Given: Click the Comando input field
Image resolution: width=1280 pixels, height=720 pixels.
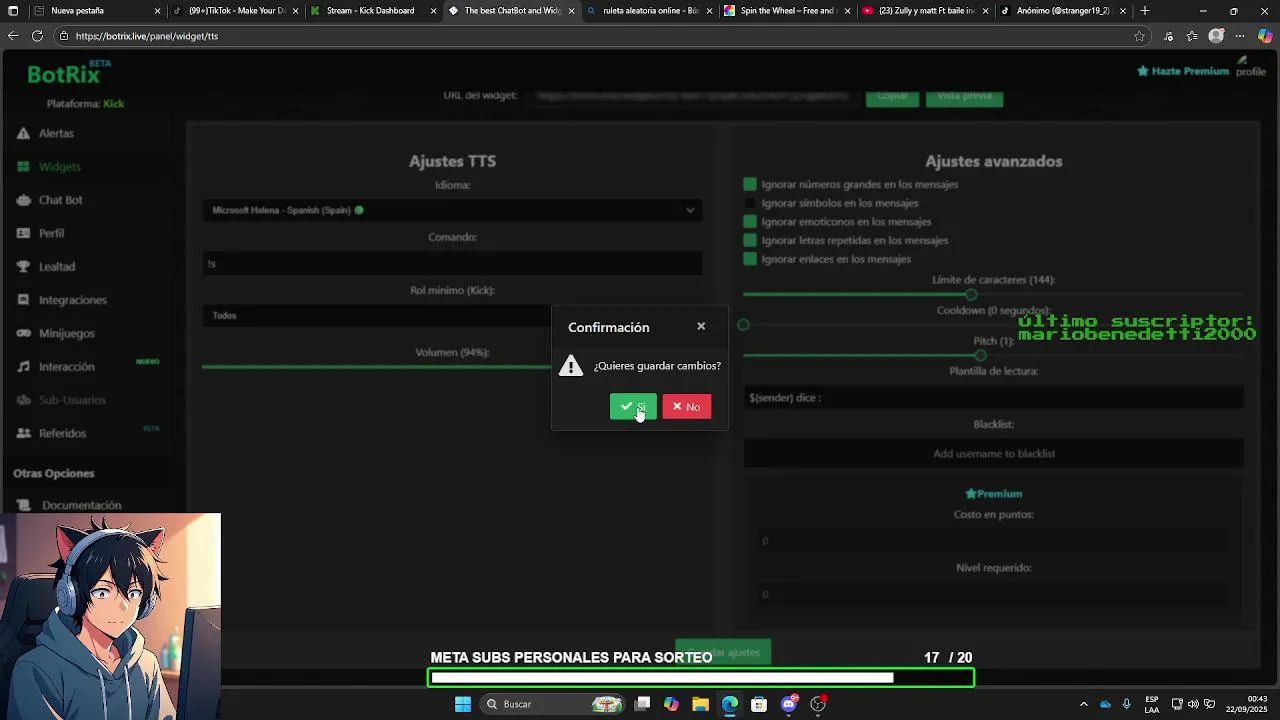Looking at the screenshot, I should 452,263.
